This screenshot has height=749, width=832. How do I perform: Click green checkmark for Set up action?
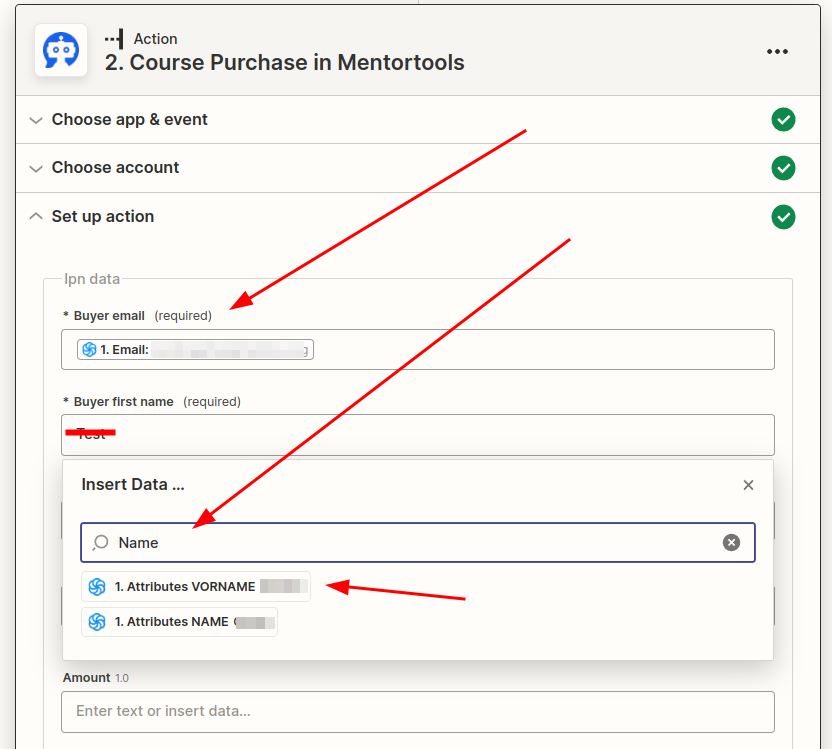(783, 217)
